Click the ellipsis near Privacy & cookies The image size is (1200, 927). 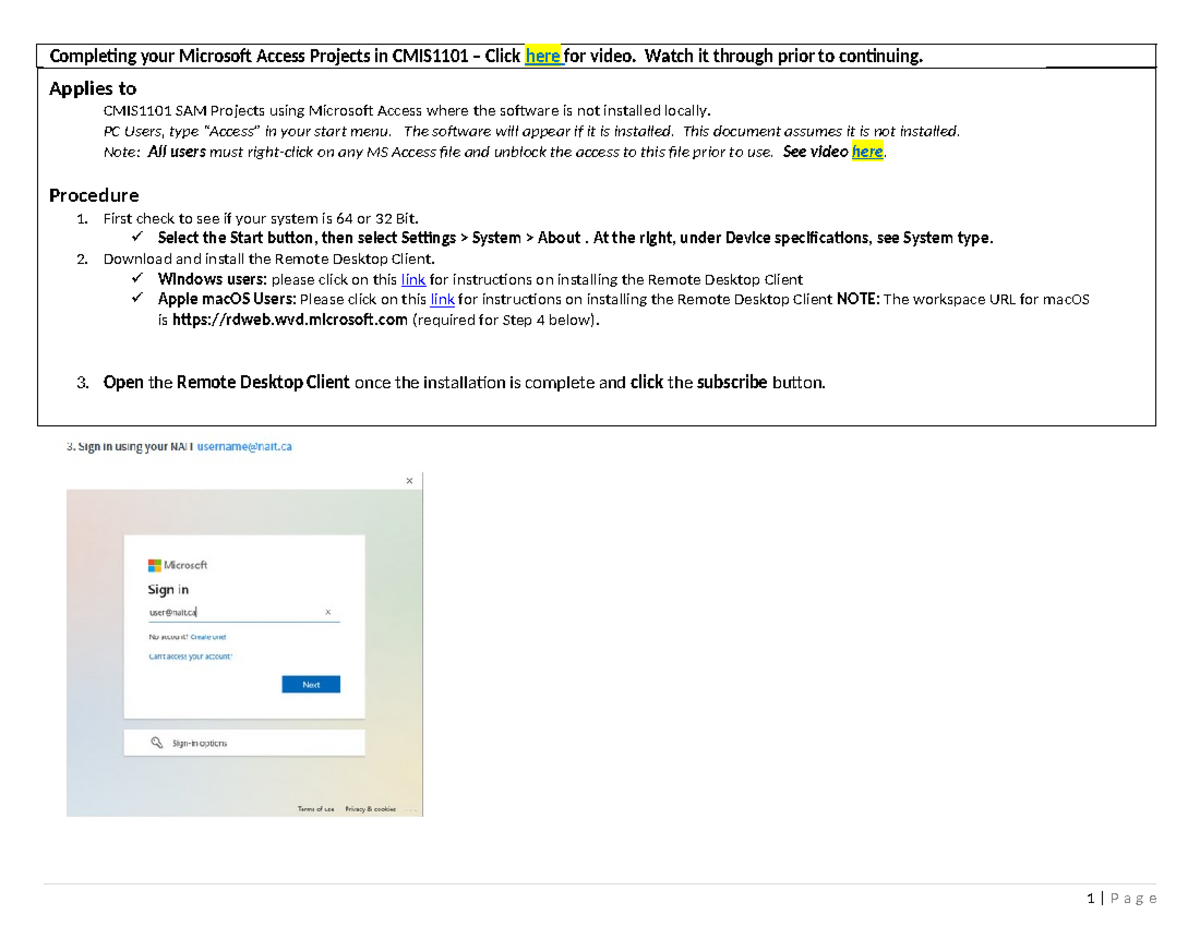point(413,810)
